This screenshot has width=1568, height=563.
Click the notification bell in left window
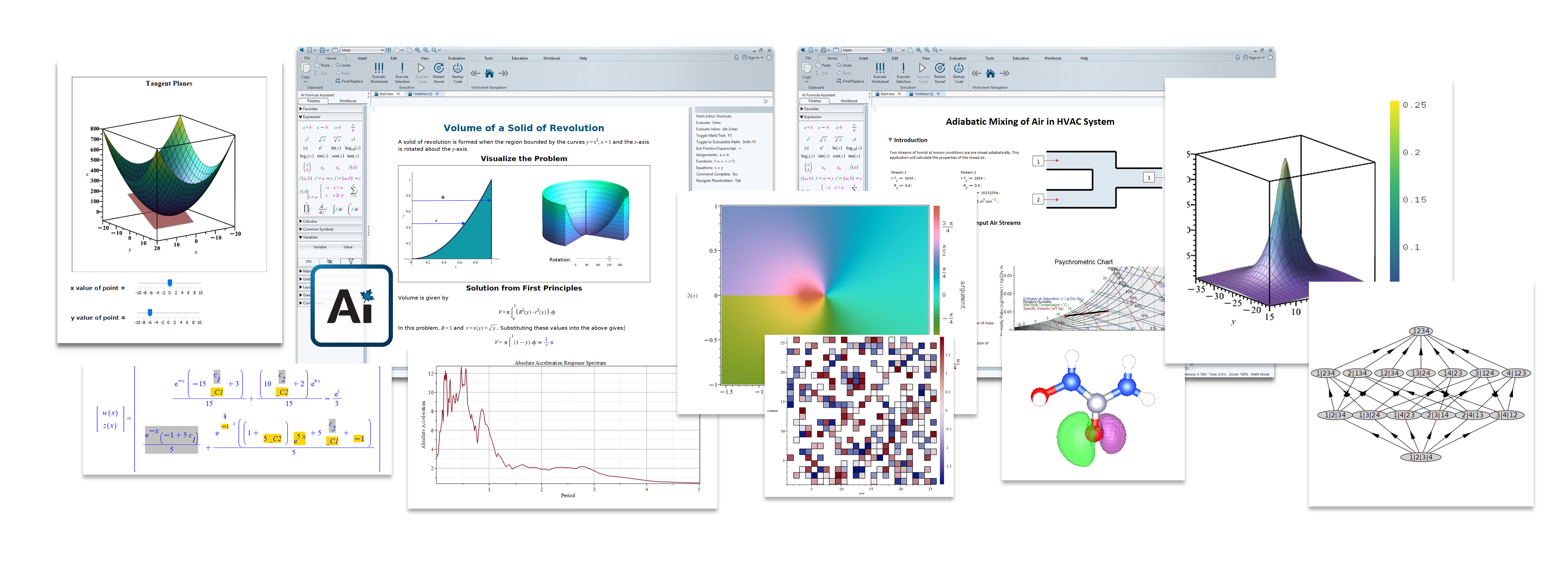click(x=736, y=58)
